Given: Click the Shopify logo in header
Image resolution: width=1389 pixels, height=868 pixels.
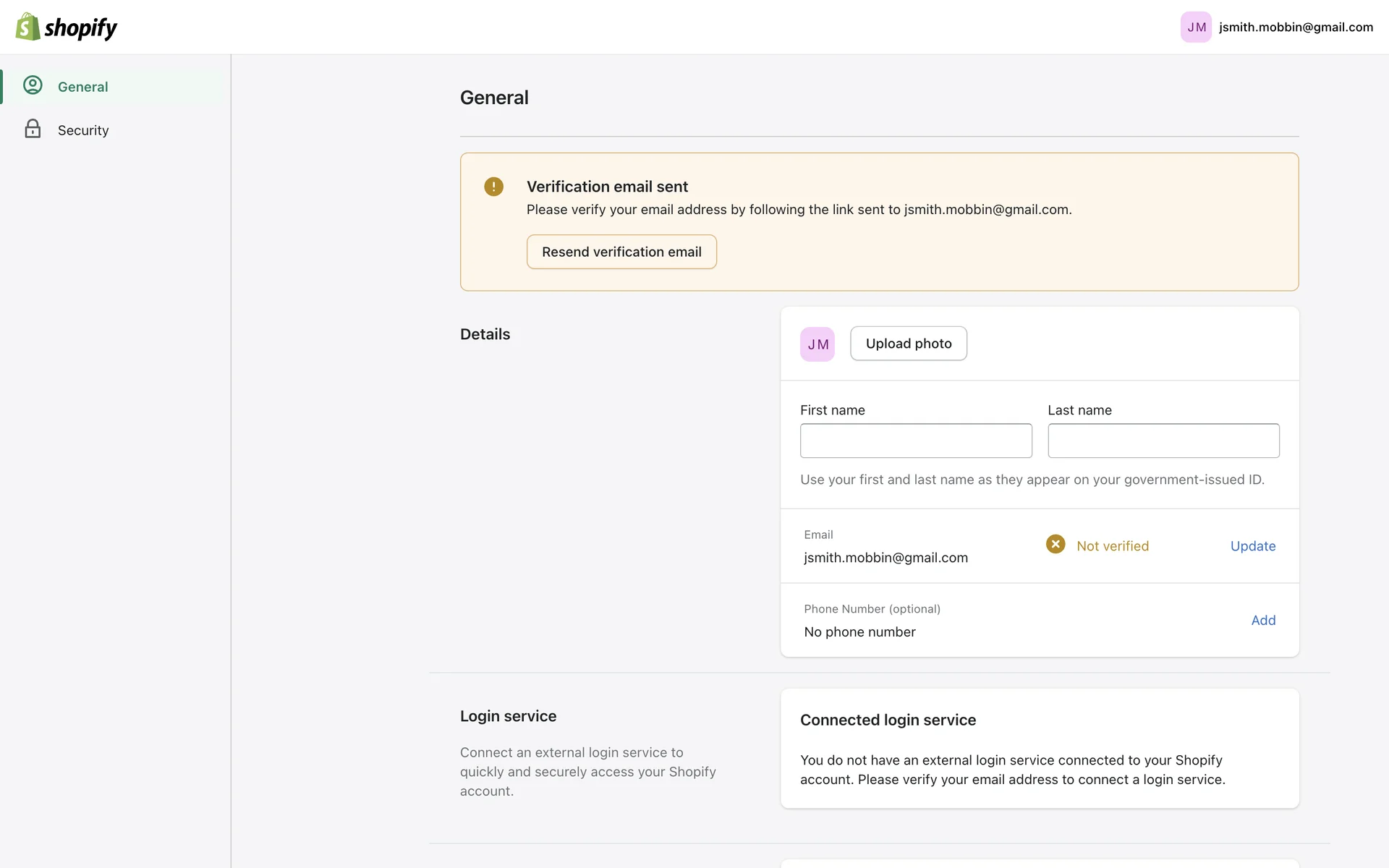Looking at the screenshot, I should tap(66, 27).
